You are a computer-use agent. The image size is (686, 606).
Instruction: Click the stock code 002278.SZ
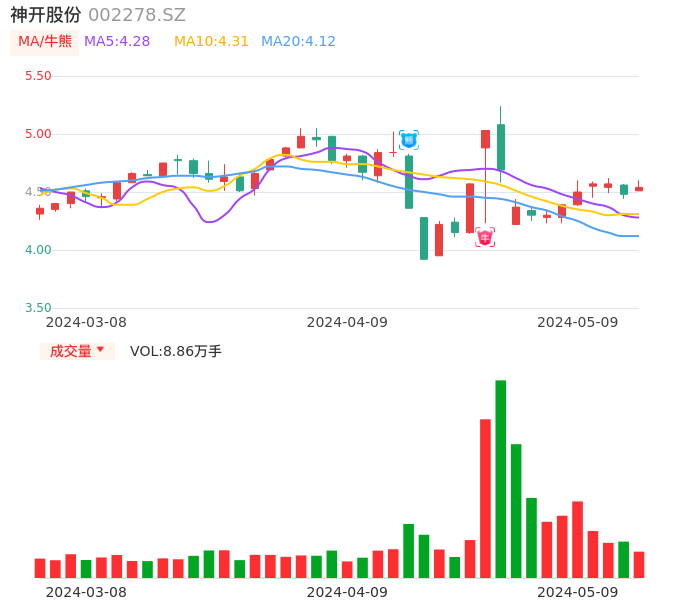[x=137, y=15]
